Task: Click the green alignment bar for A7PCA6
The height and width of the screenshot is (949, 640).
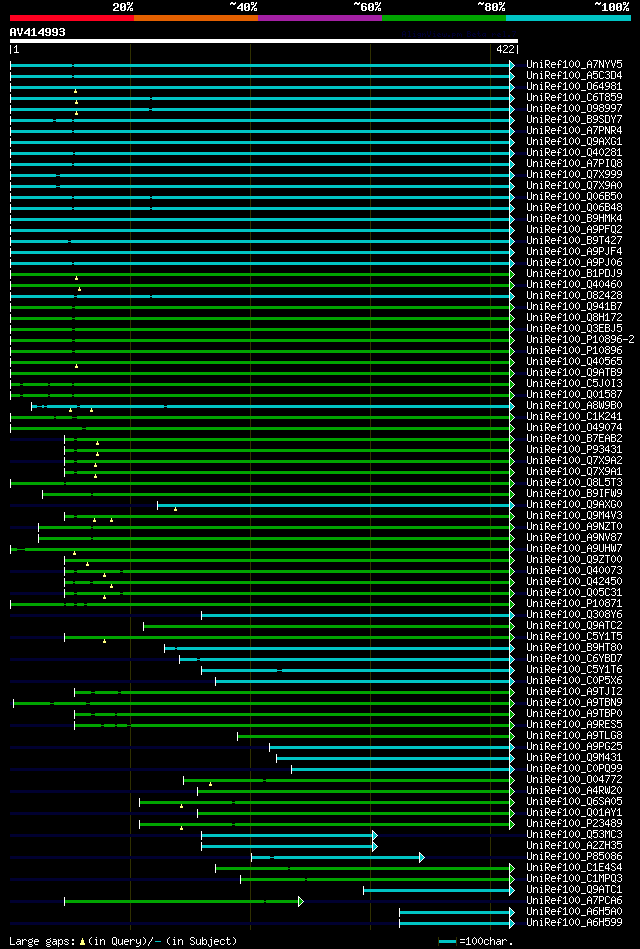Action: pyautogui.click(x=184, y=901)
